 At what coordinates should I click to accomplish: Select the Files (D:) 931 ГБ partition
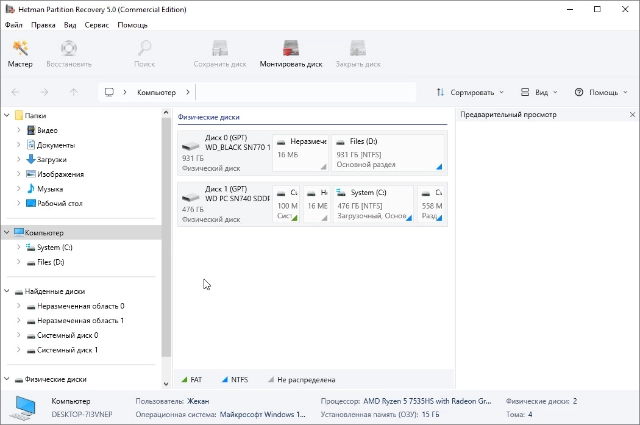coord(388,153)
